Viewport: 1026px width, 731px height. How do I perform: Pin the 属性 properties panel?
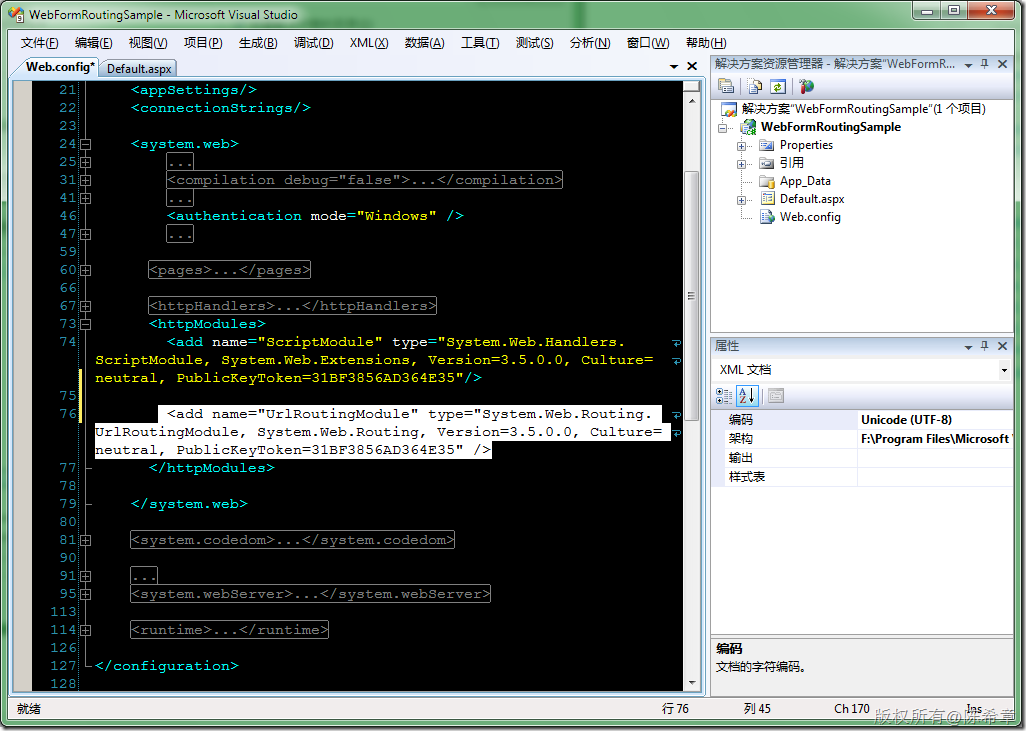(985, 346)
